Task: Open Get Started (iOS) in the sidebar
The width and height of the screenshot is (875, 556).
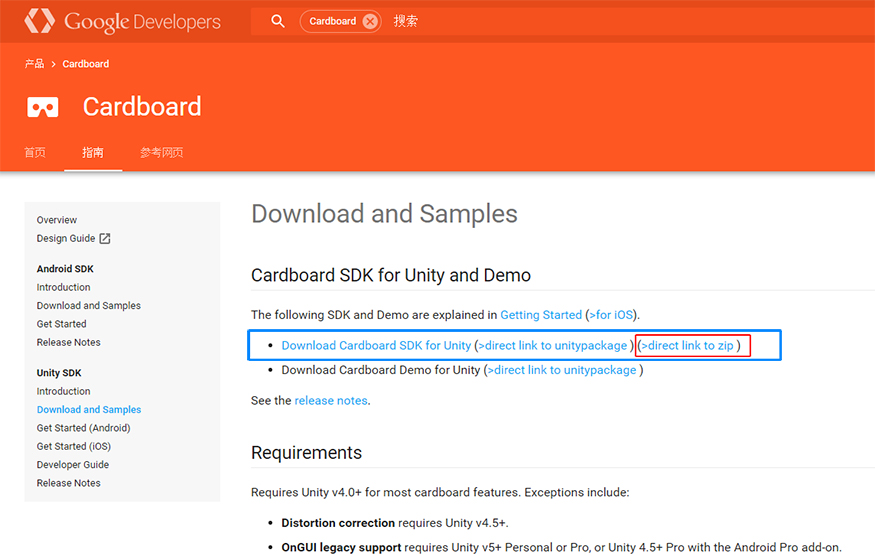Action: click(74, 447)
